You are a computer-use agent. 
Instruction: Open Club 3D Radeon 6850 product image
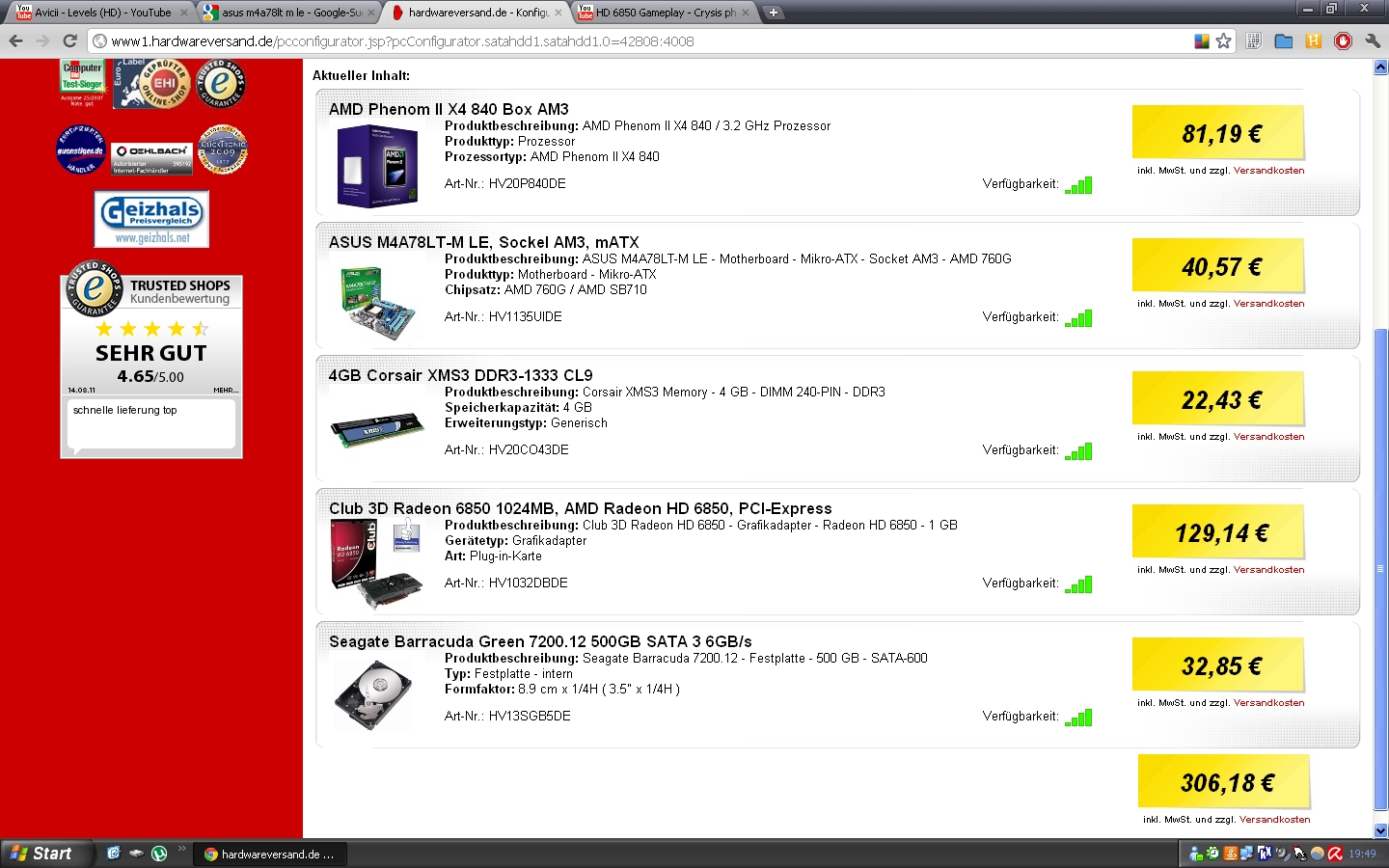[376, 563]
